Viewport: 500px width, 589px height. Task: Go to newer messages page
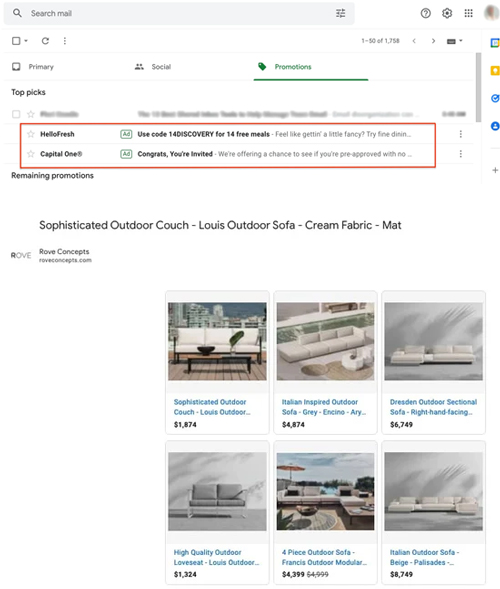(414, 41)
